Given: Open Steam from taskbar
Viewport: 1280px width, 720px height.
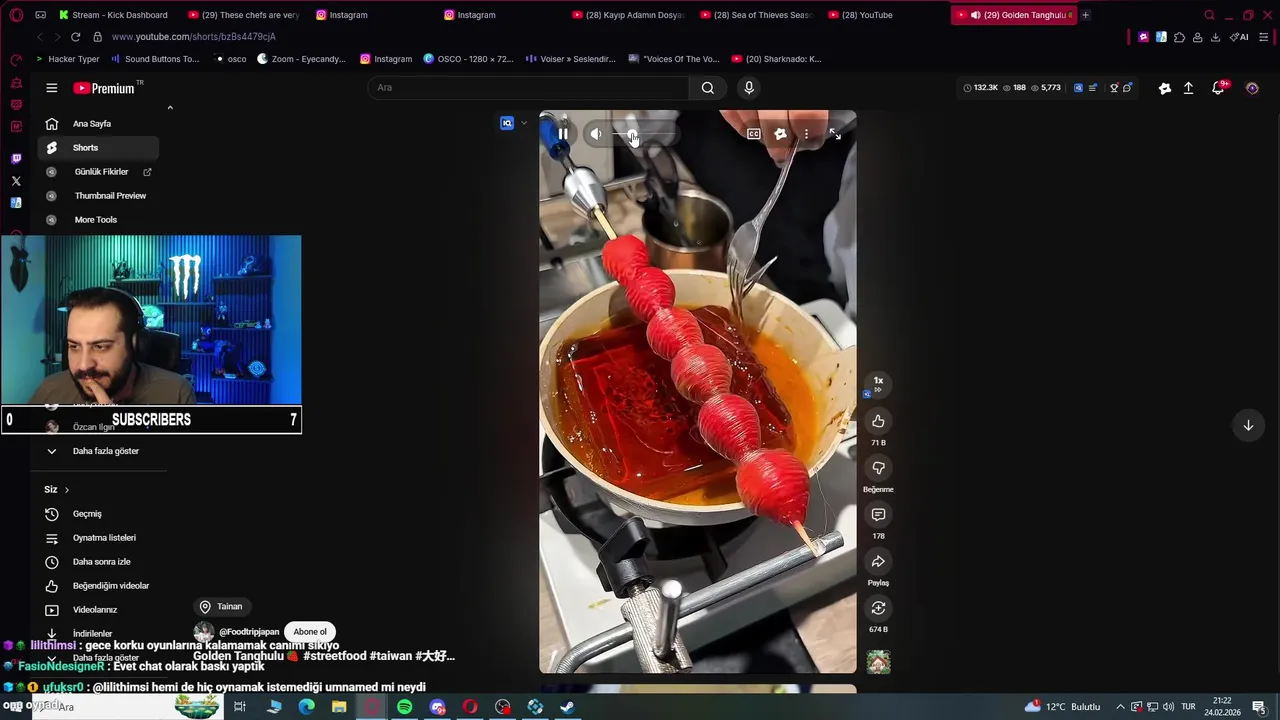Looking at the screenshot, I should pos(567,707).
